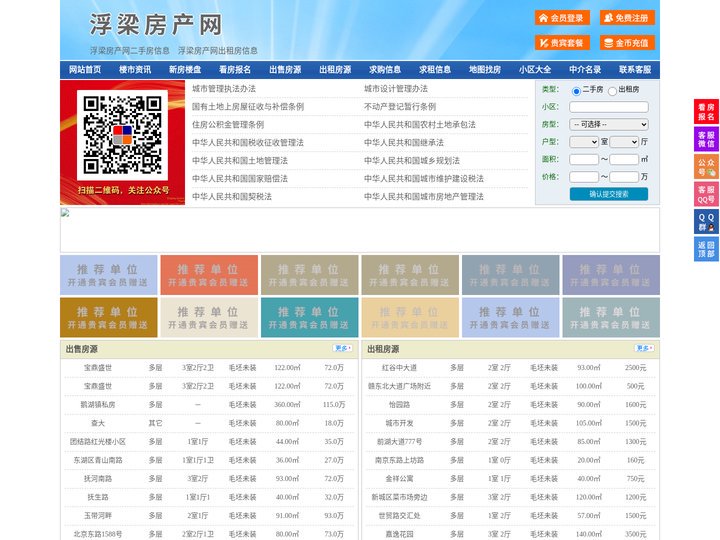Image resolution: width=720 pixels, height=540 pixels.
Task: Click the broken banner image icon
Action: (x=65, y=213)
